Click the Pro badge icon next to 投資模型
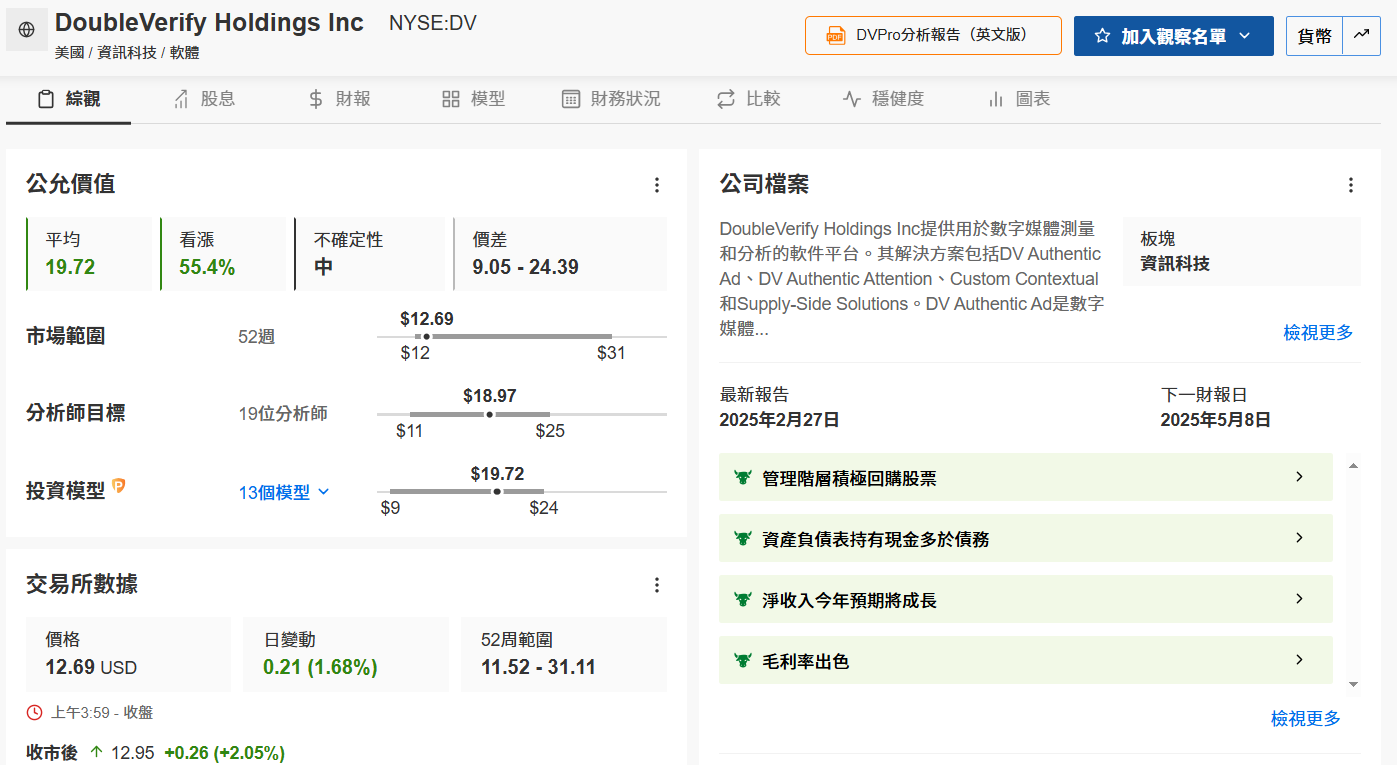Viewport: 1397px width, 765px height. pyautogui.click(x=119, y=486)
